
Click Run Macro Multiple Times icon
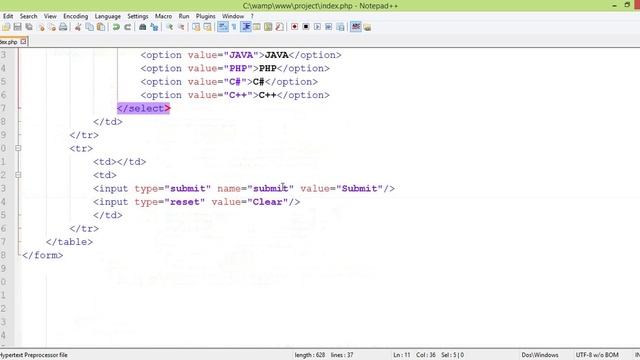(329, 27)
